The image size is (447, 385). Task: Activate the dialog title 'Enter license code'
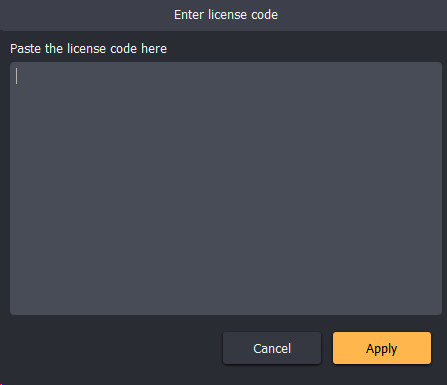point(226,15)
